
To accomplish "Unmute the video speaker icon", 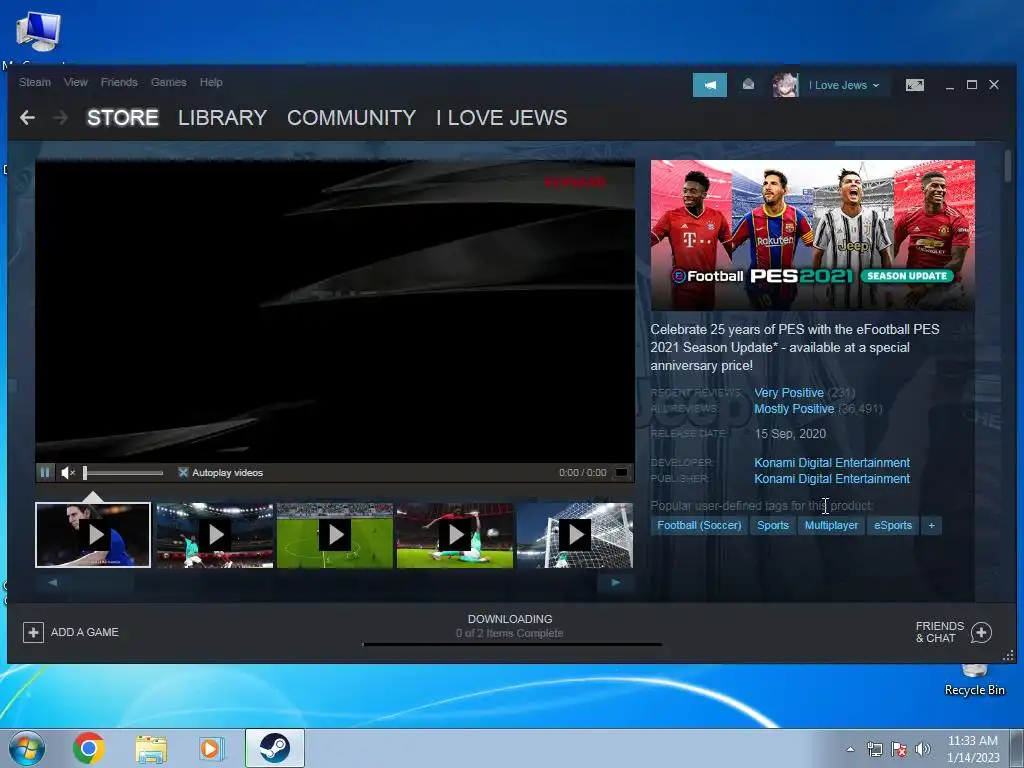I will pos(68,472).
